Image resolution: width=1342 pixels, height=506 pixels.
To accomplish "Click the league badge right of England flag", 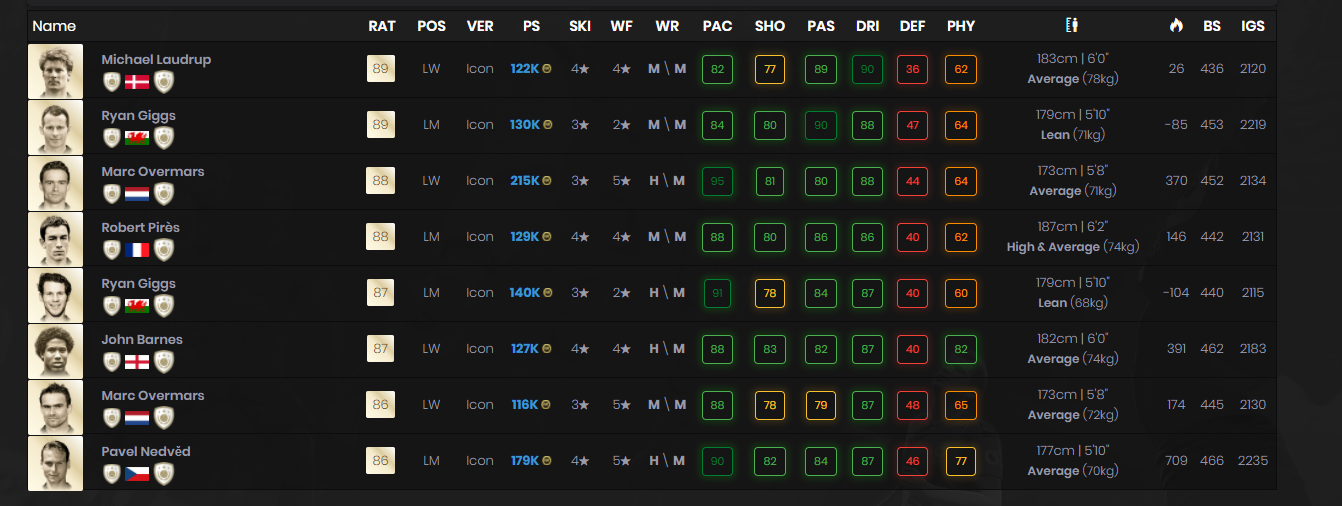I will [164, 361].
